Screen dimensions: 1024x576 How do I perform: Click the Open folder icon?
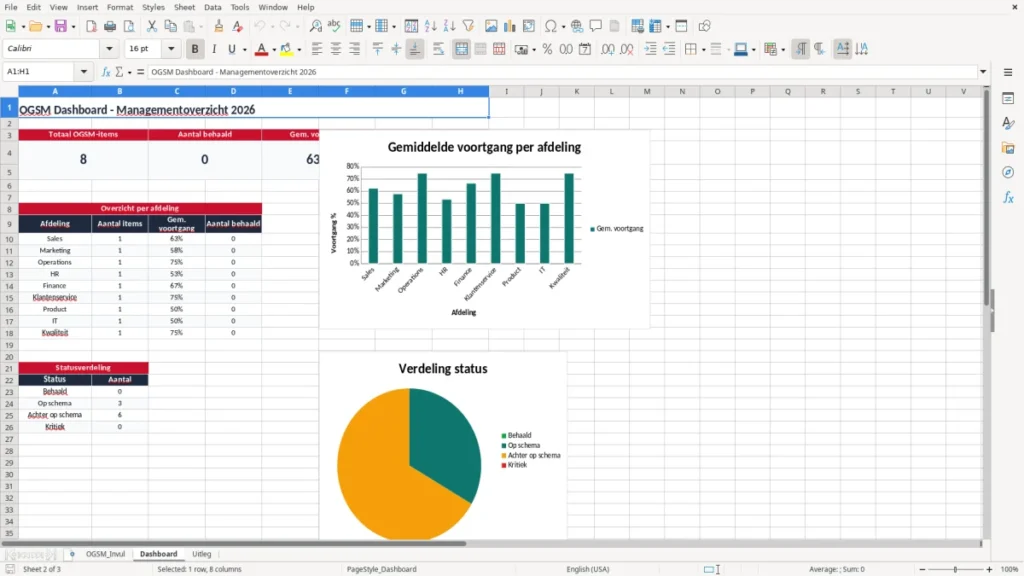point(35,26)
